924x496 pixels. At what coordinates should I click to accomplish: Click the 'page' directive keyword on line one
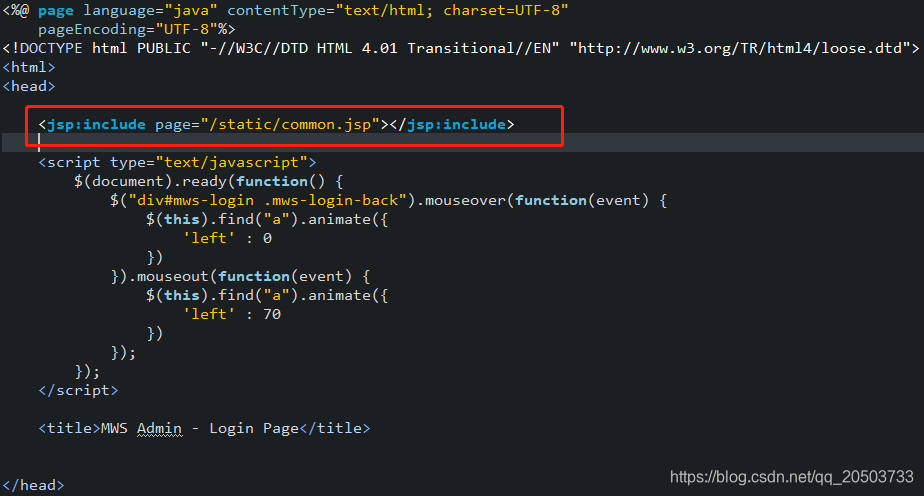tap(56, 11)
